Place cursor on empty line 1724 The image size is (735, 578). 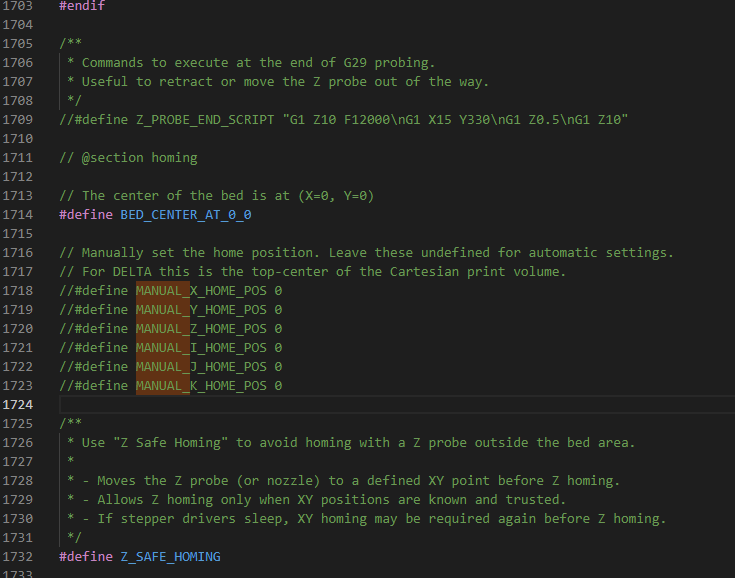pos(397,405)
